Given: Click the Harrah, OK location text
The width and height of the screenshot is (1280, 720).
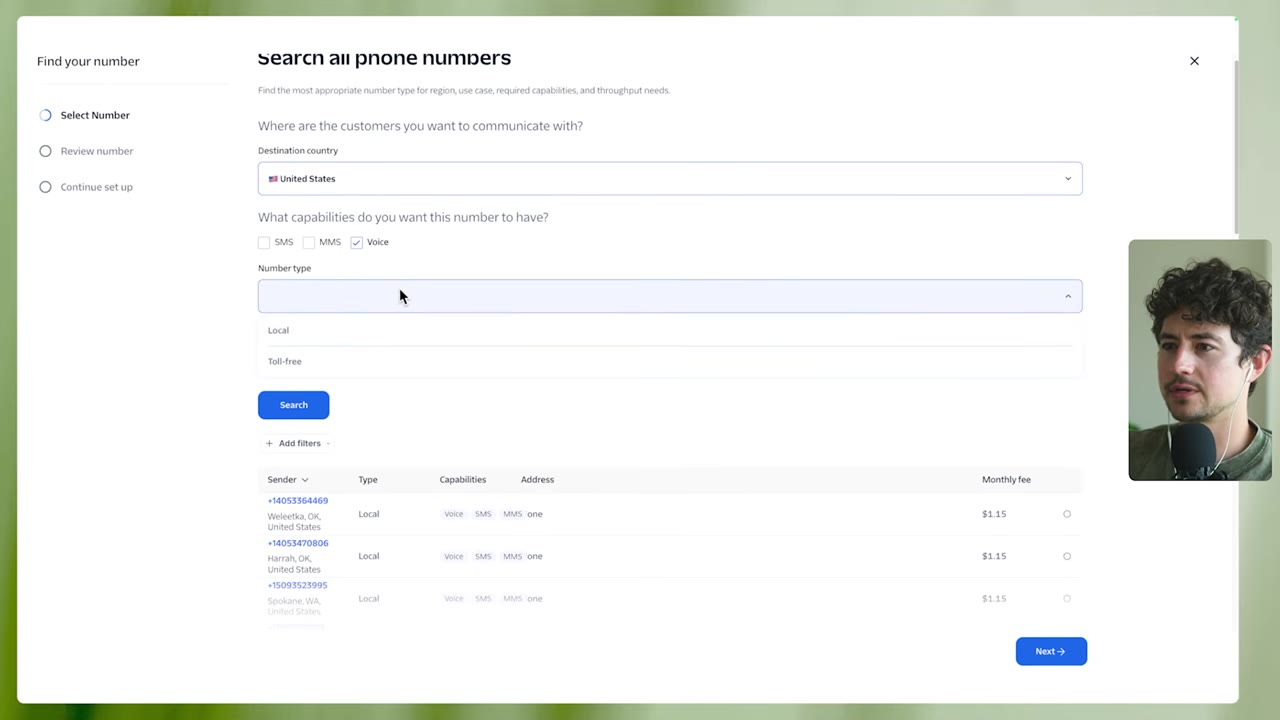Looking at the screenshot, I should point(294,564).
